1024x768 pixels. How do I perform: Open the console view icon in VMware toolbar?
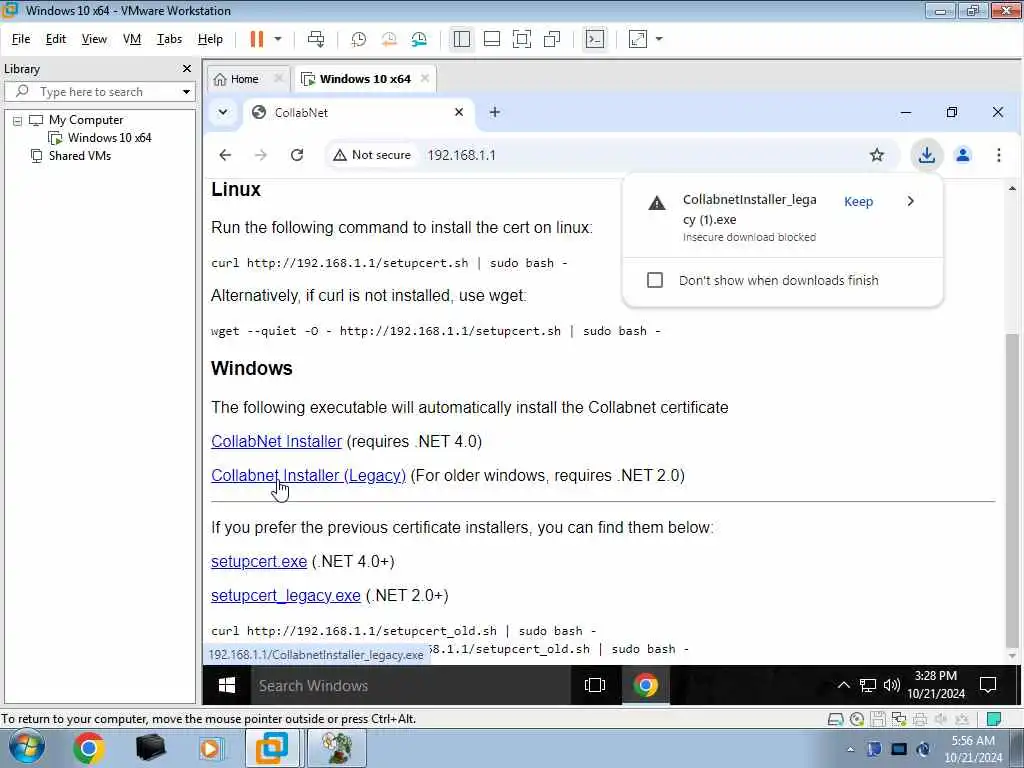[594, 39]
